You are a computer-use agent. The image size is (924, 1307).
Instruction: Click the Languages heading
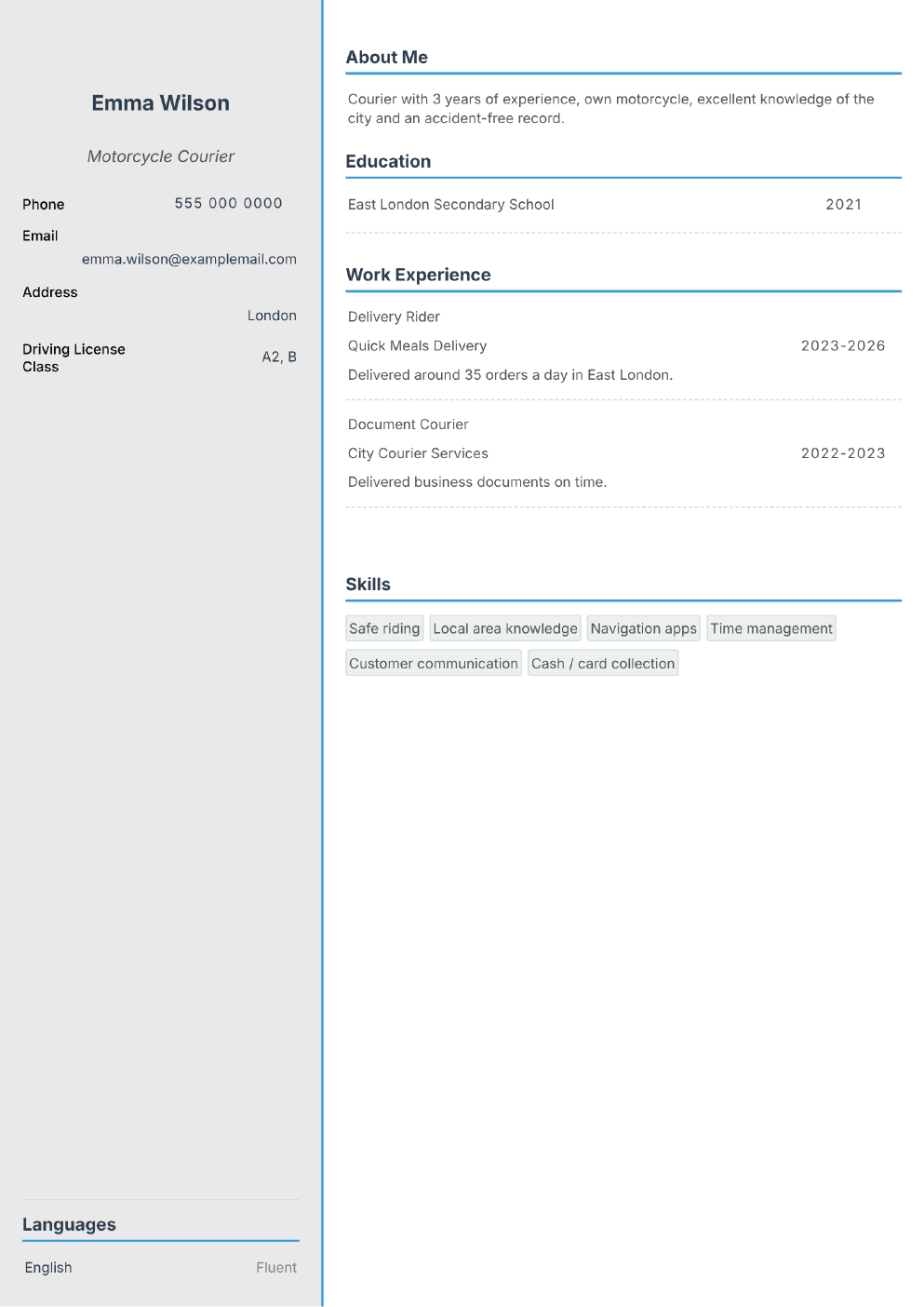click(x=70, y=1225)
